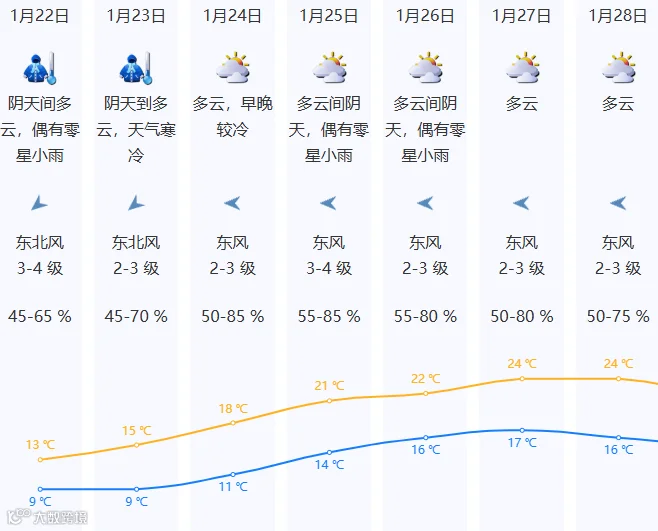Click the partly cloudy icon for 1月26日
The height and width of the screenshot is (531, 658).
(426, 68)
